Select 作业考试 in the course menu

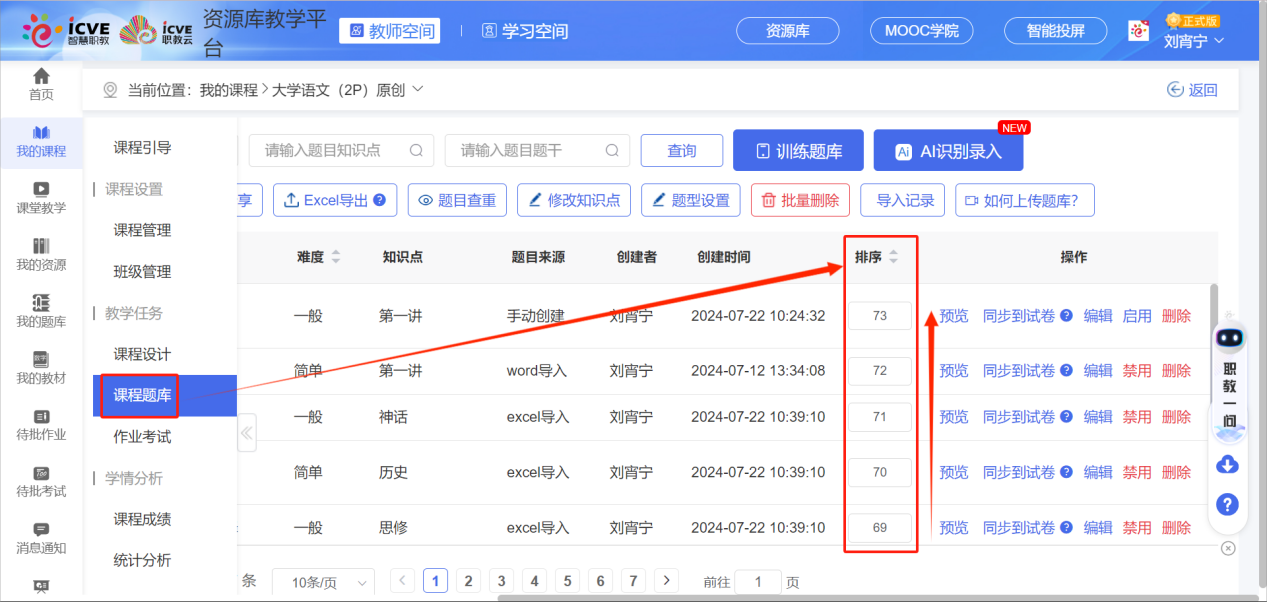click(142, 436)
